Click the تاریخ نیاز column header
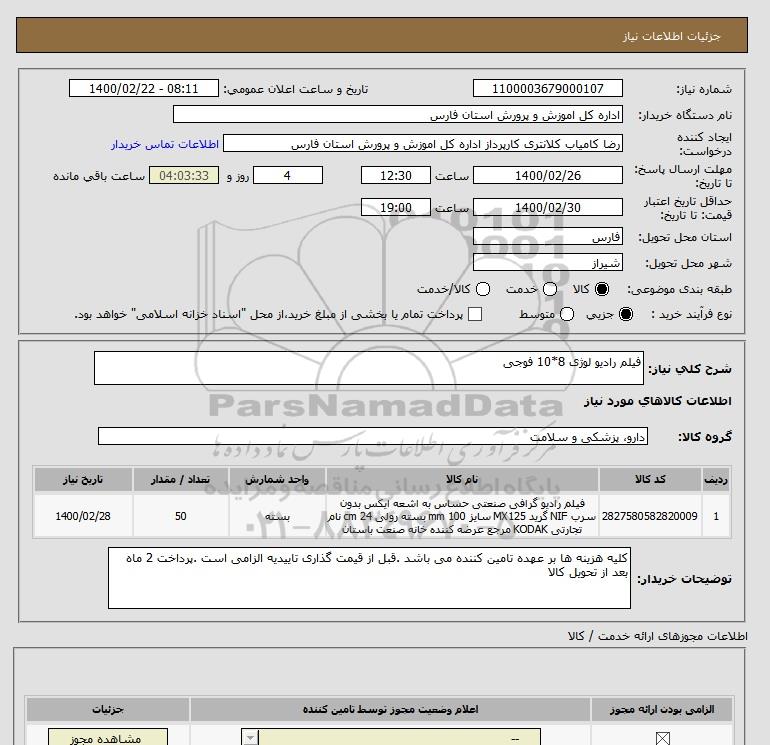Viewport: 770px width, 745px height. point(83,479)
